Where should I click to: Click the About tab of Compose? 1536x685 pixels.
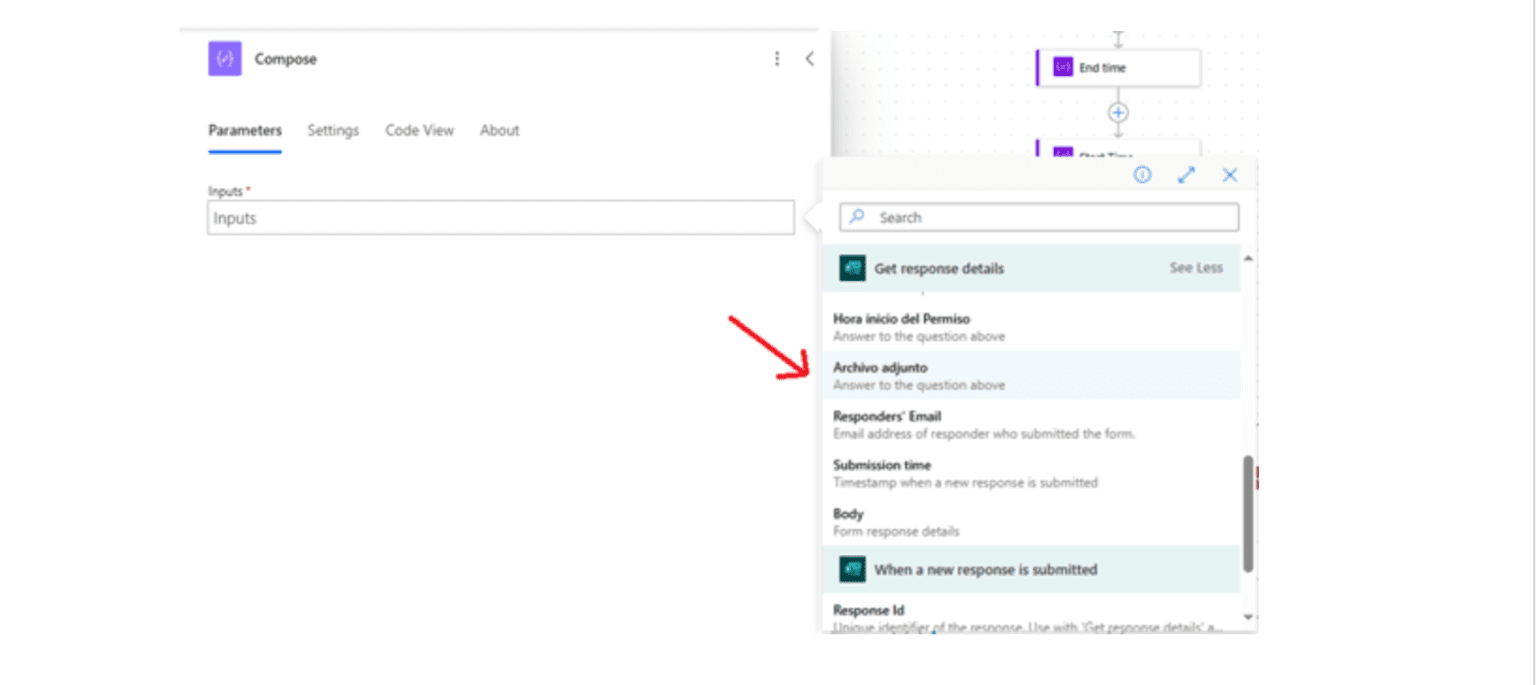[x=499, y=130]
